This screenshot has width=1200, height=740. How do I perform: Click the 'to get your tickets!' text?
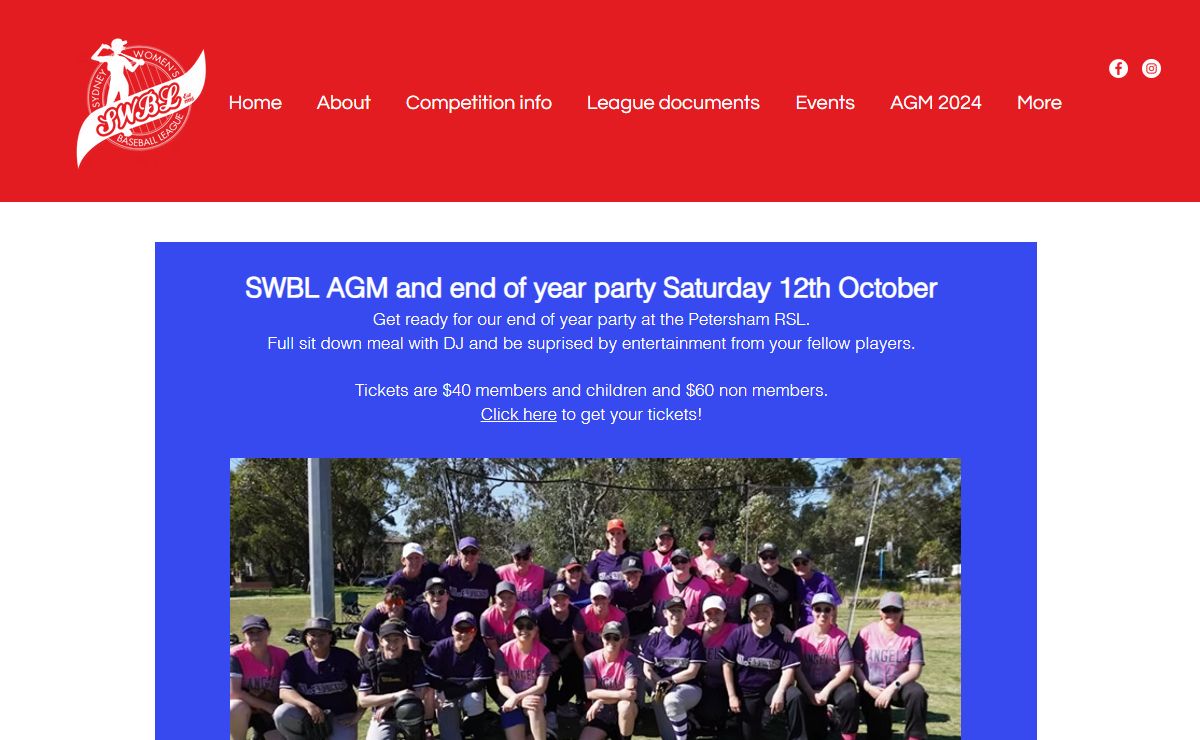point(631,414)
